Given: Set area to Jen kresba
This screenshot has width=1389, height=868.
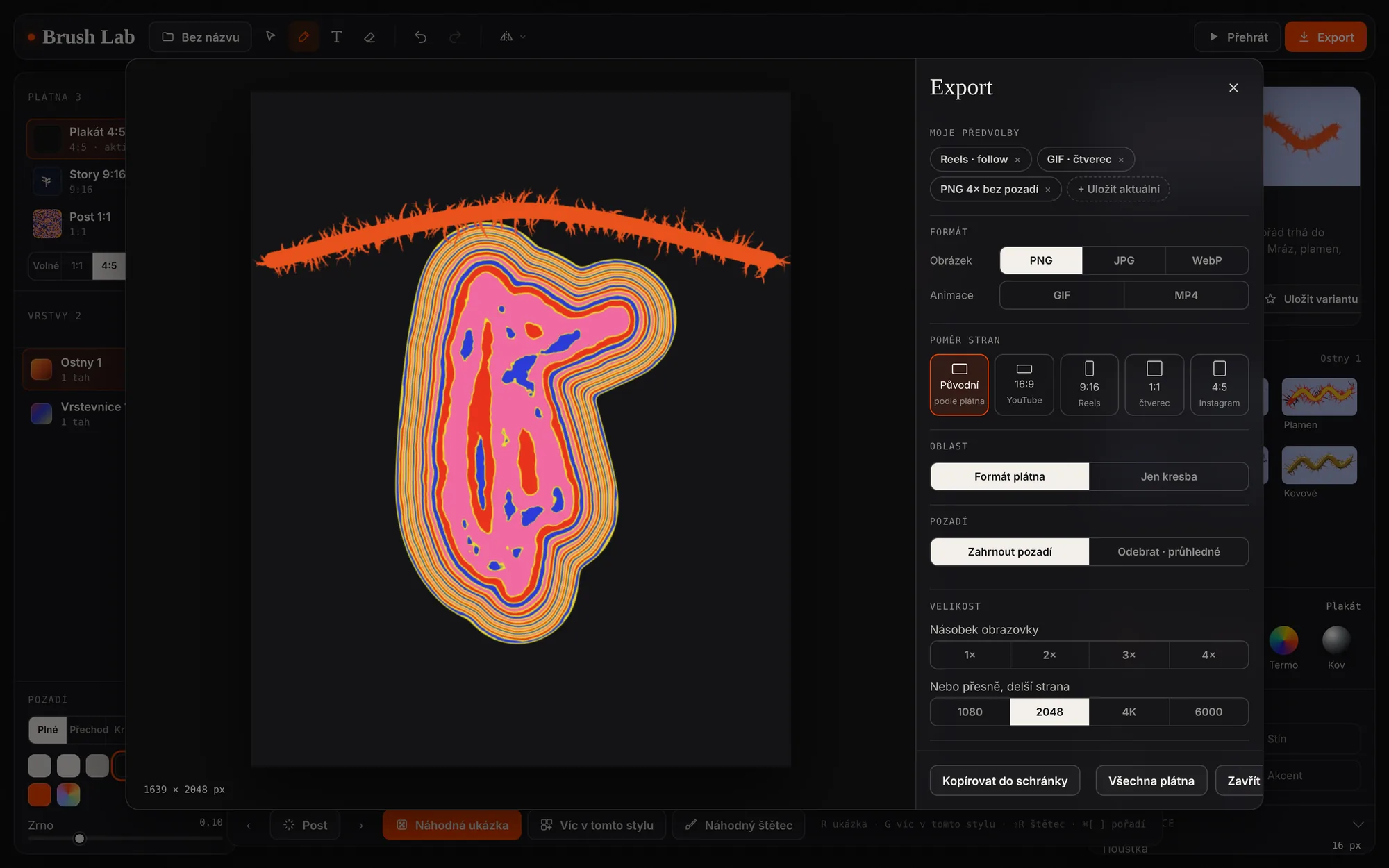Looking at the screenshot, I should click(x=1168, y=476).
